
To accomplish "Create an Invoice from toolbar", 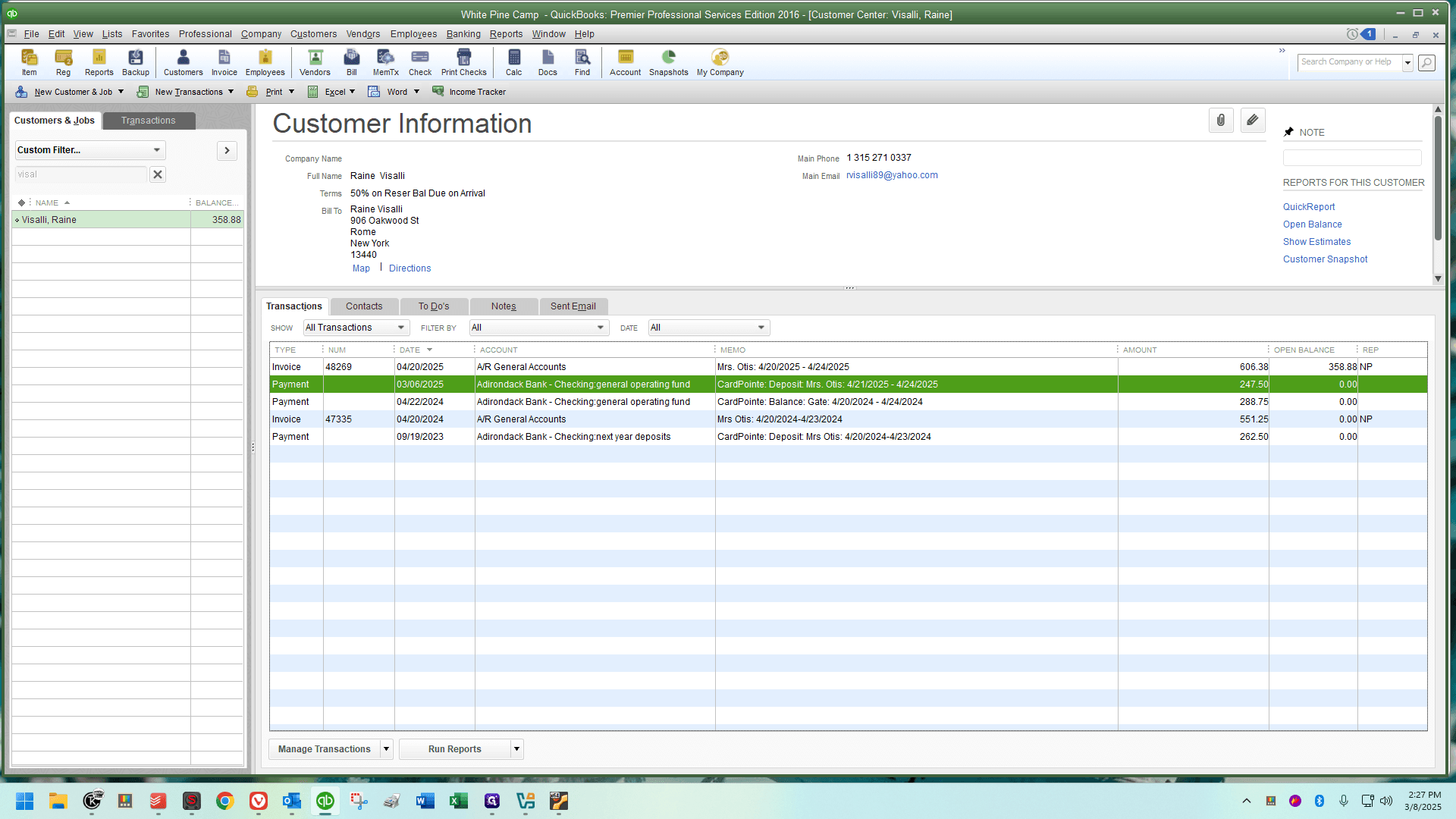I will pyautogui.click(x=224, y=62).
